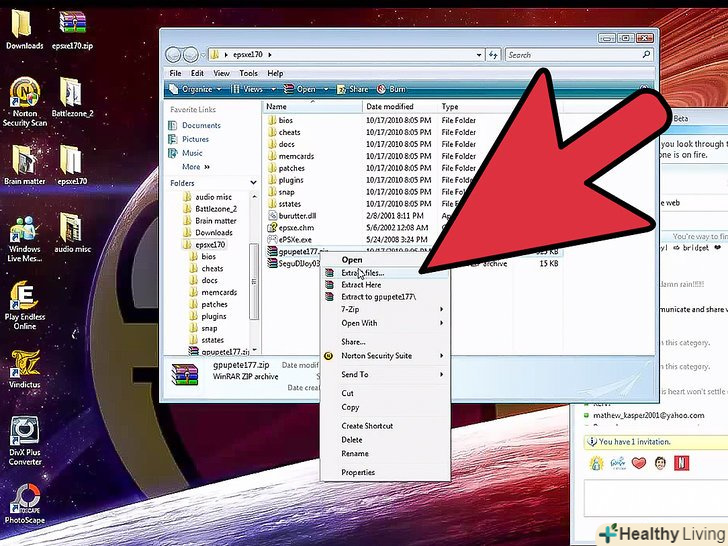Expand the 7-Zip submenu
This screenshot has width=728, height=546.
coord(385,309)
